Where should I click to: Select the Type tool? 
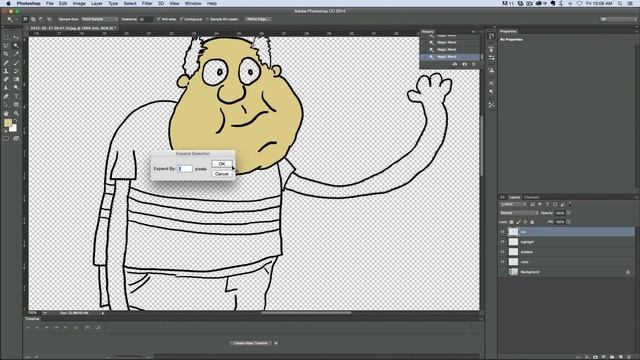(x=16, y=96)
